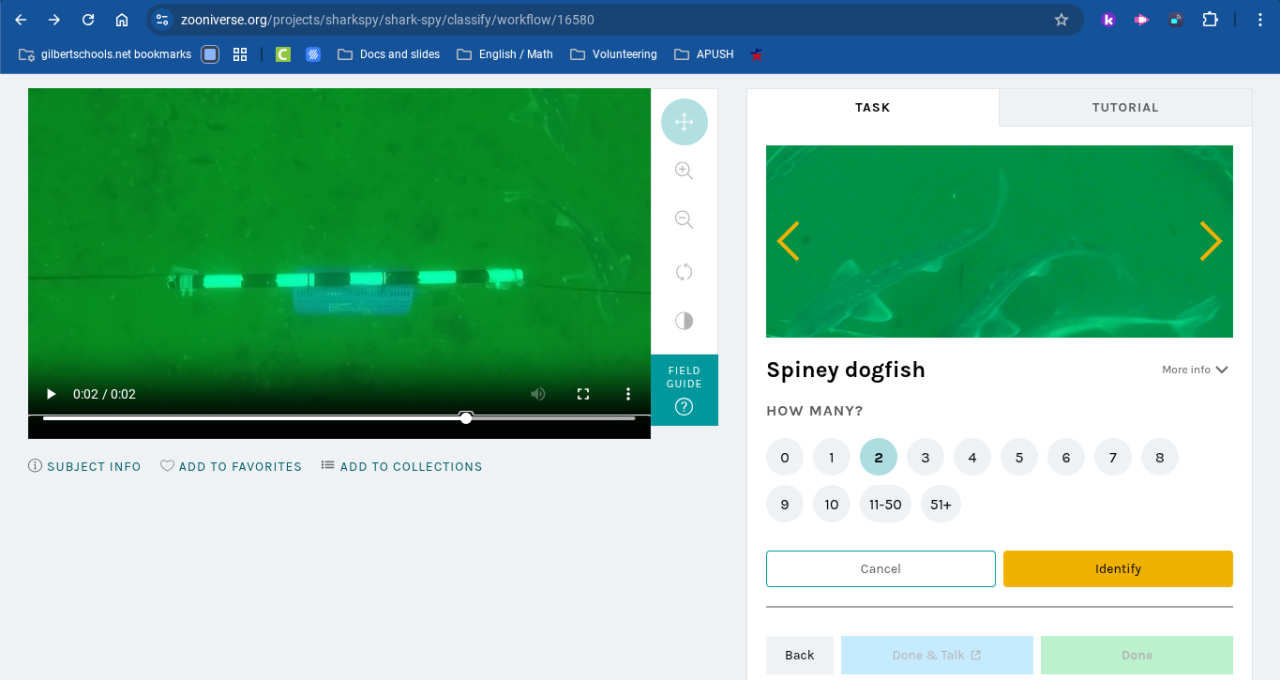Select 1 for how many

coord(832,457)
